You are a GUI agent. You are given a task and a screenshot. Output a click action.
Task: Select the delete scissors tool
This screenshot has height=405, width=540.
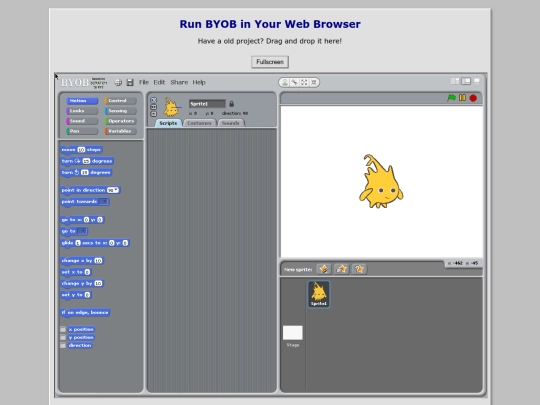[294, 82]
